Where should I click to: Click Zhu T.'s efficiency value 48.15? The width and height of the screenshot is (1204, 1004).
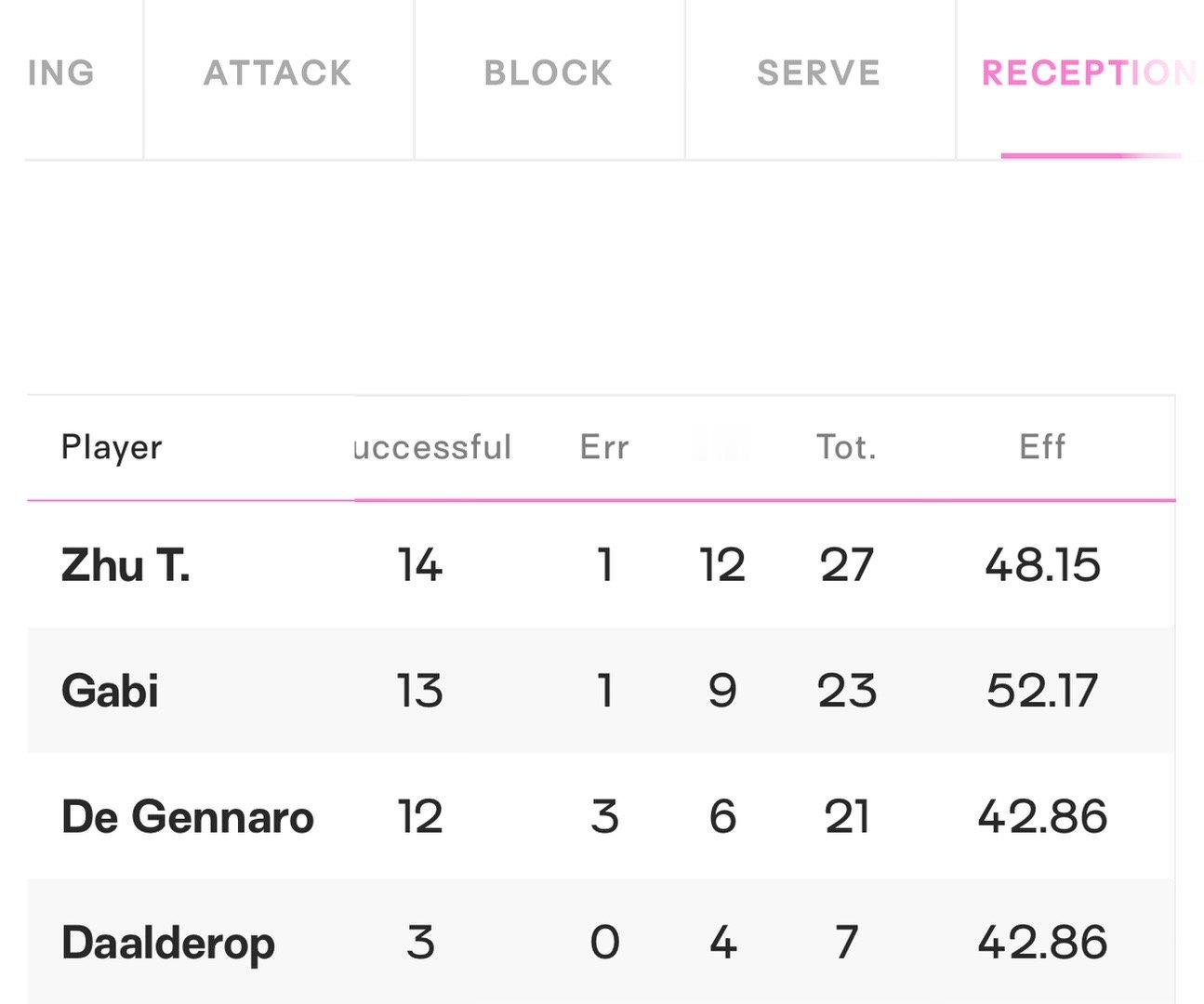click(1042, 565)
